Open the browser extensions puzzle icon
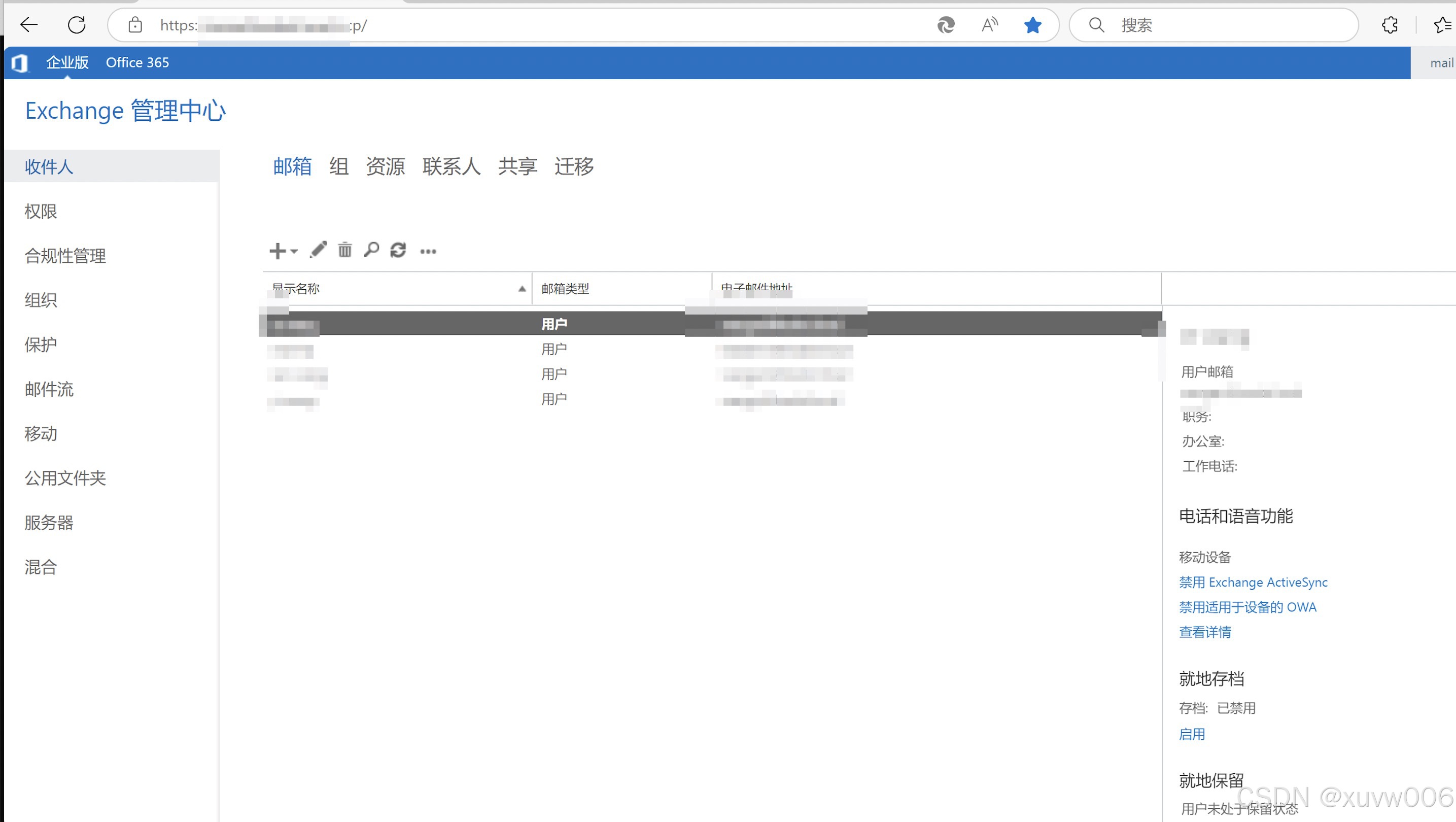 point(1390,25)
